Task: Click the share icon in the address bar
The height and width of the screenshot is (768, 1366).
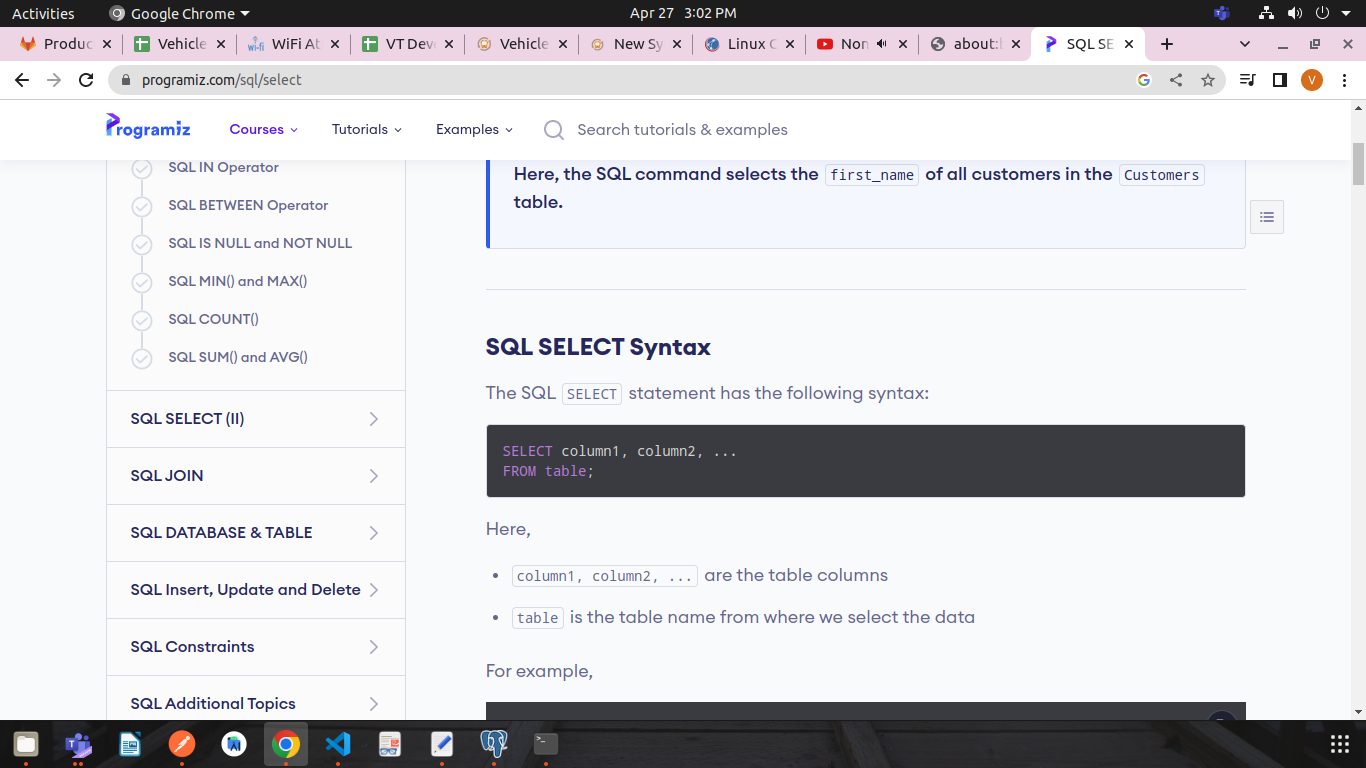Action: tap(1176, 80)
